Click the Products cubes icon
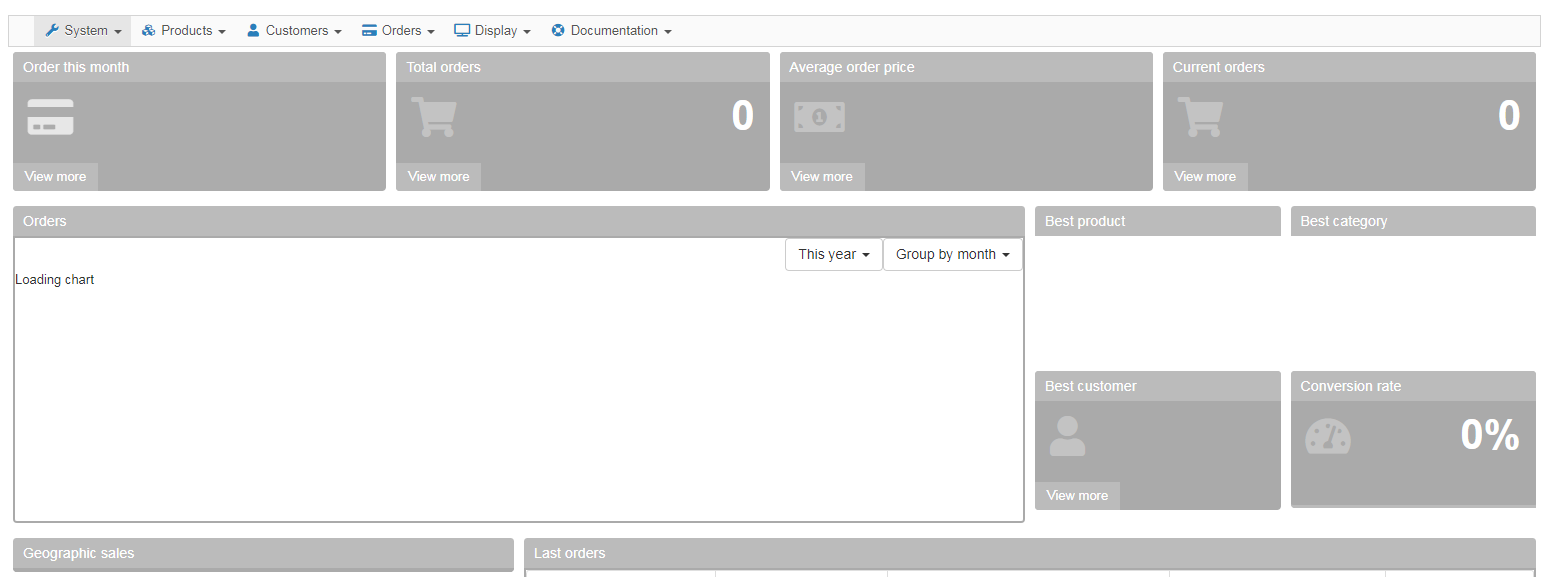This screenshot has height=577, width=1548. pos(149,31)
